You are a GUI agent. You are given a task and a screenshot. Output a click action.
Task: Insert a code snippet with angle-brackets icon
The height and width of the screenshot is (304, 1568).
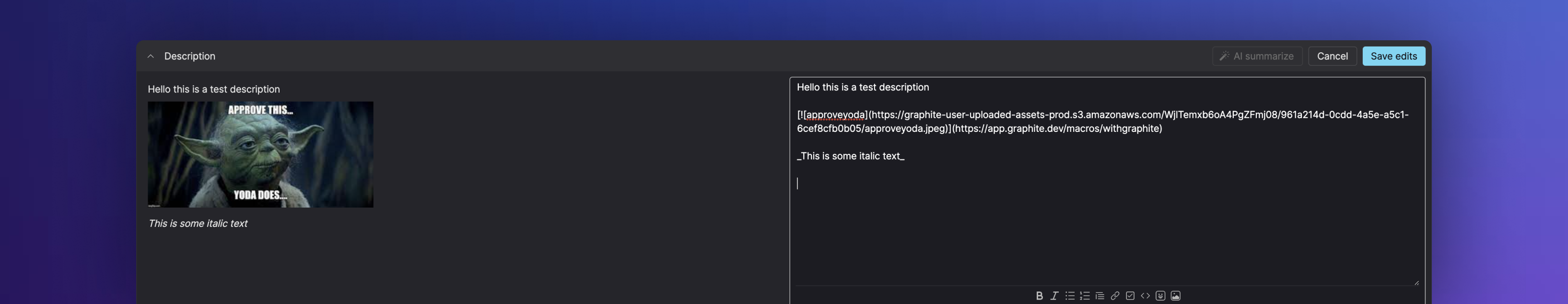[1146, 295]
